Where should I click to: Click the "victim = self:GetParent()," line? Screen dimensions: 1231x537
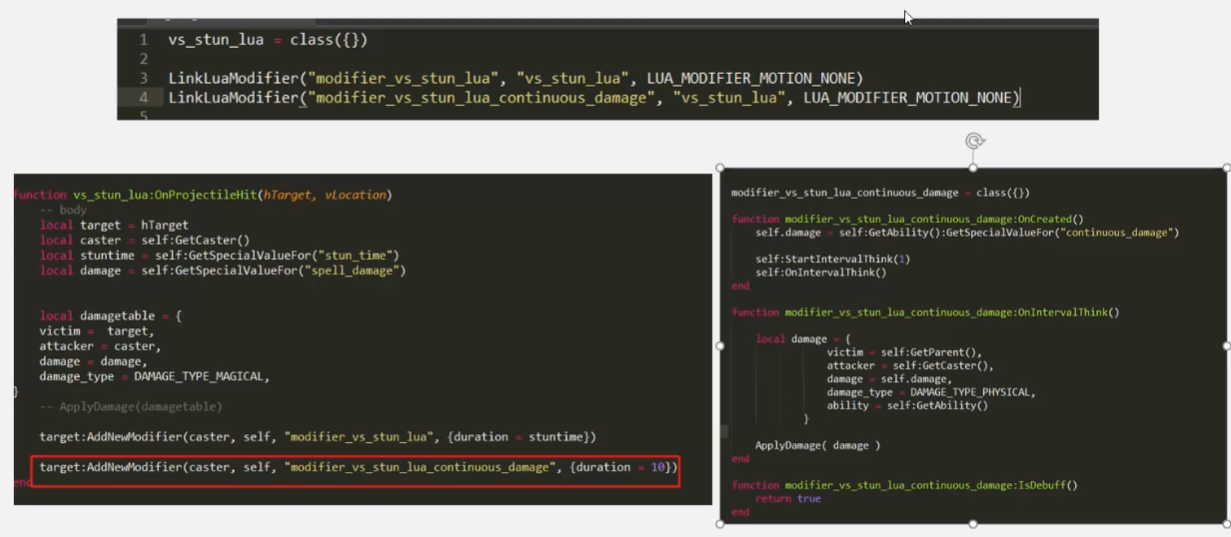pos(904,352)
